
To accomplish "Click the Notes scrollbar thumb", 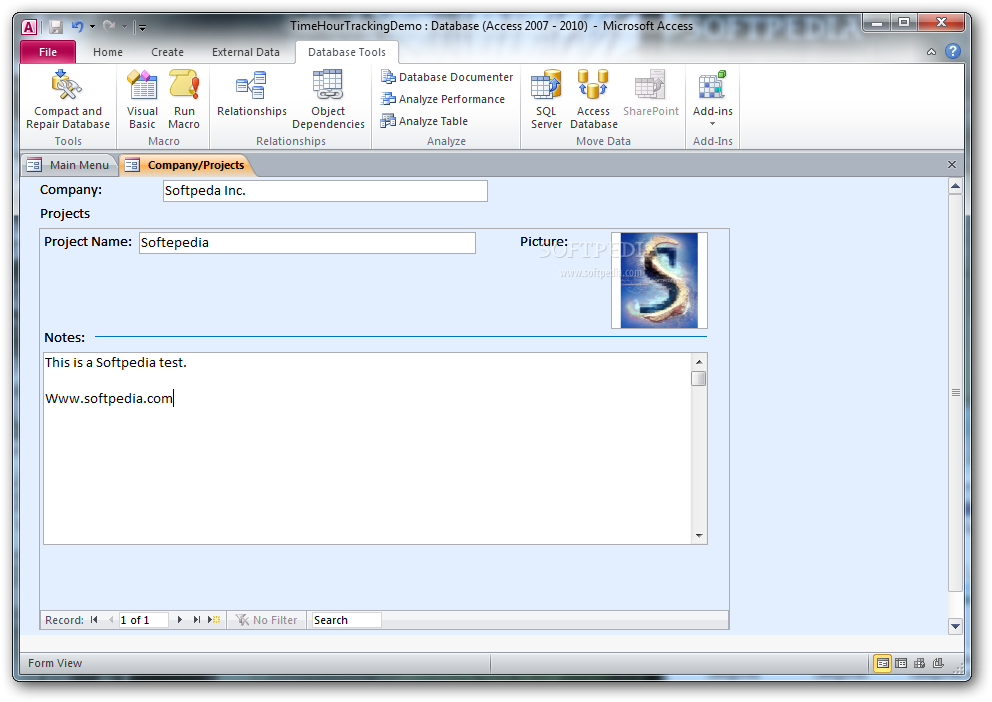I will (698, 378).
